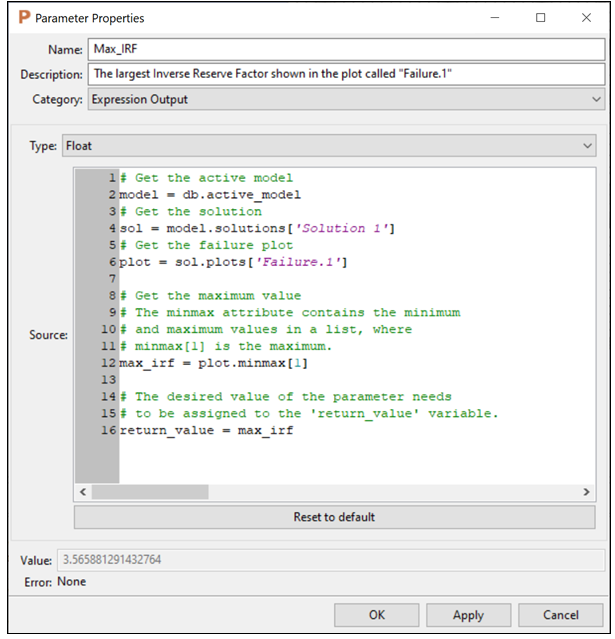Click the read-only Value field
Image resolution: width=615 pixels, height=639 pixels.
[x=331, y=560]
